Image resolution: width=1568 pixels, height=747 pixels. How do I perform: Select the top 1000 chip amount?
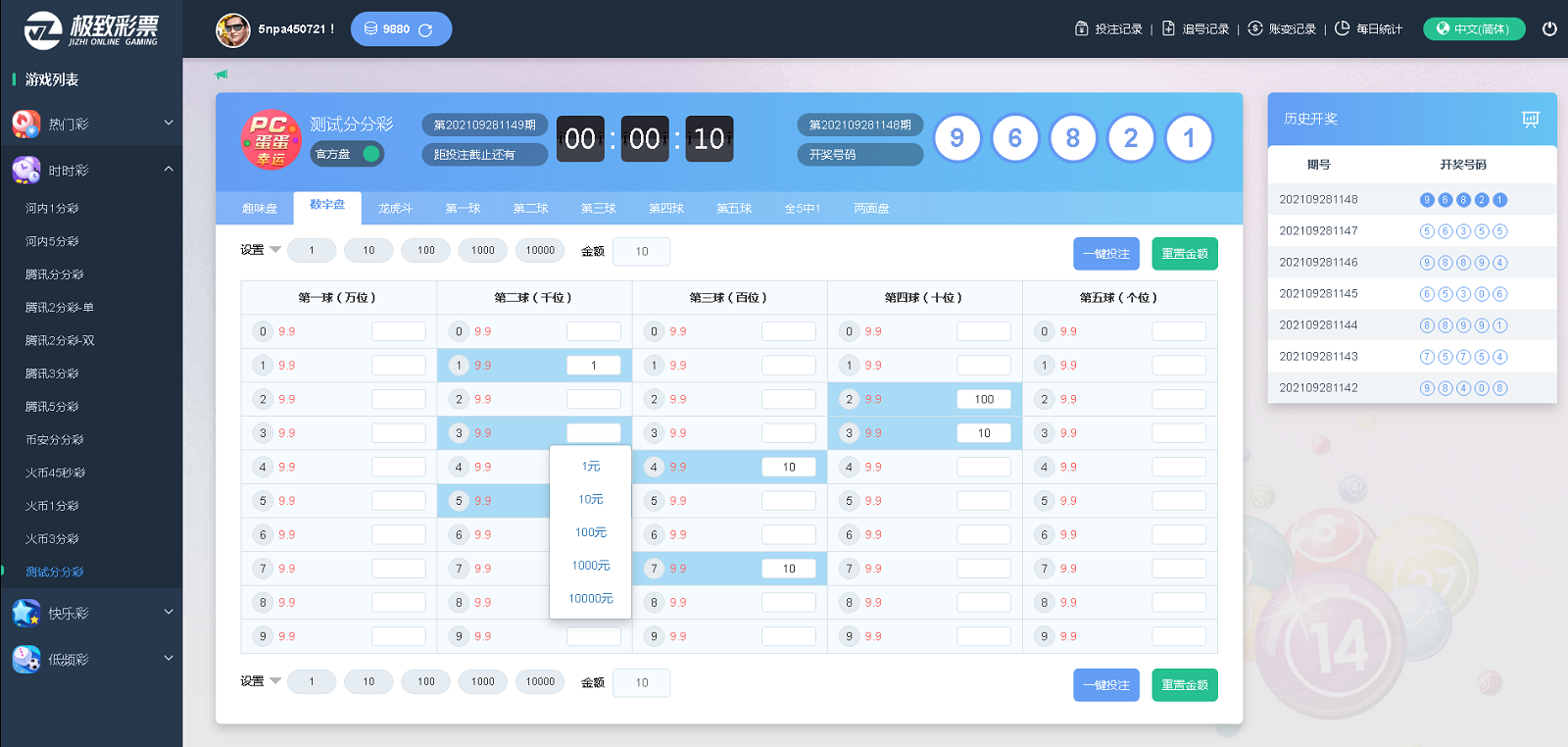point(482,251)
